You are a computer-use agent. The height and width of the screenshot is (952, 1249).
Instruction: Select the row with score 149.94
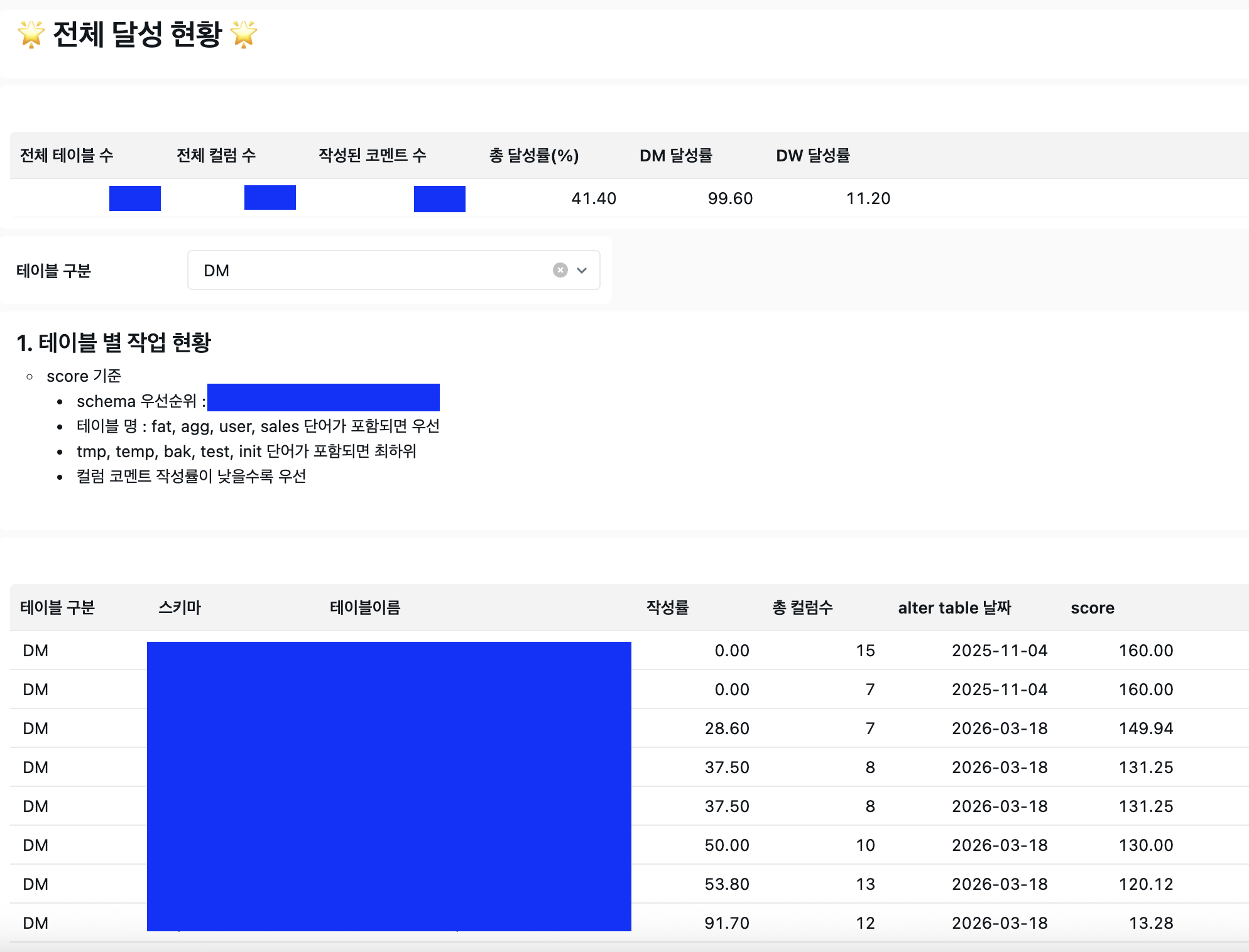(x=1145, y=728)
